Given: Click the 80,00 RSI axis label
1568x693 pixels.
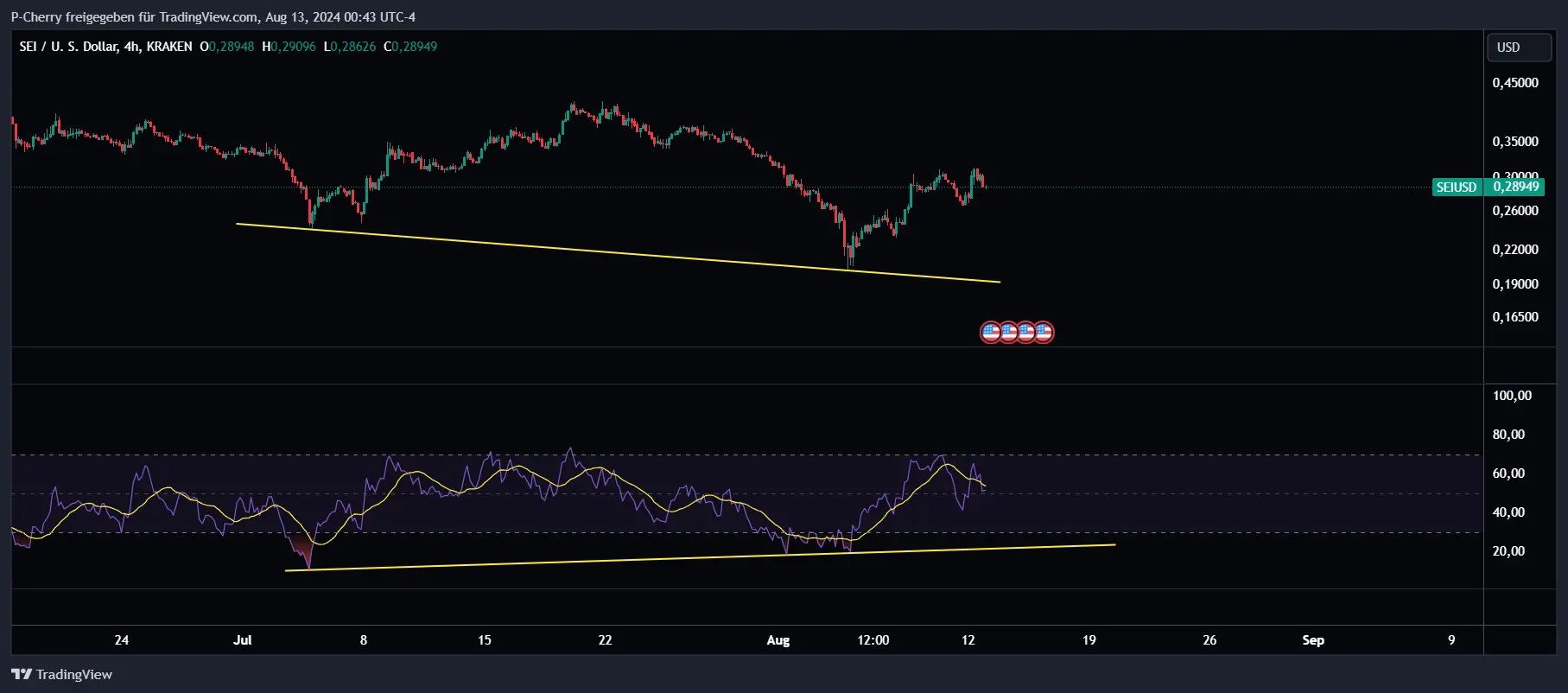Looking at the screenshot, I should click(1508, 435).
